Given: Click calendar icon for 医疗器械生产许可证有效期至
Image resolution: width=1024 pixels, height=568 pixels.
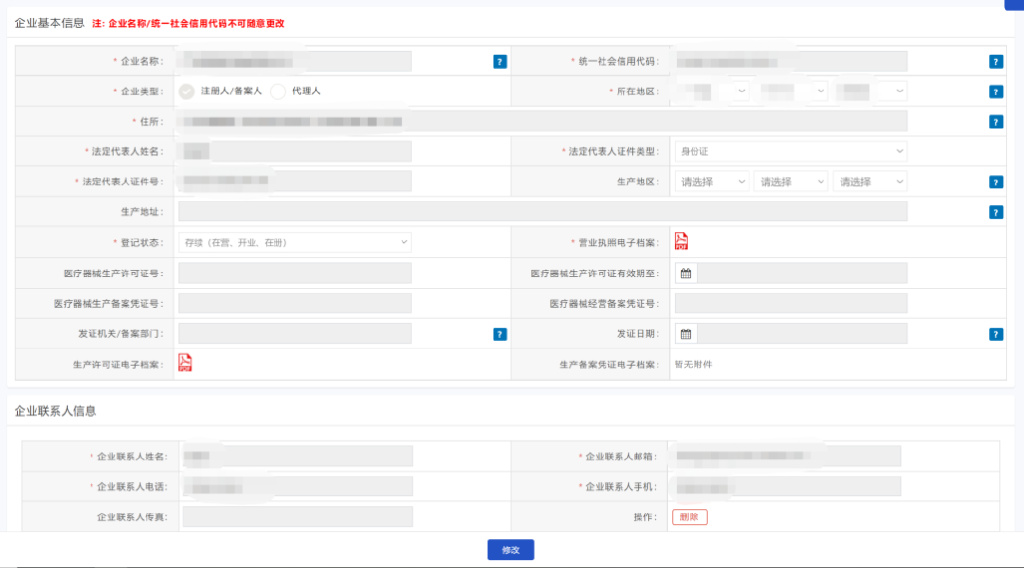Looking at the screenshot, I should point(686,273).
